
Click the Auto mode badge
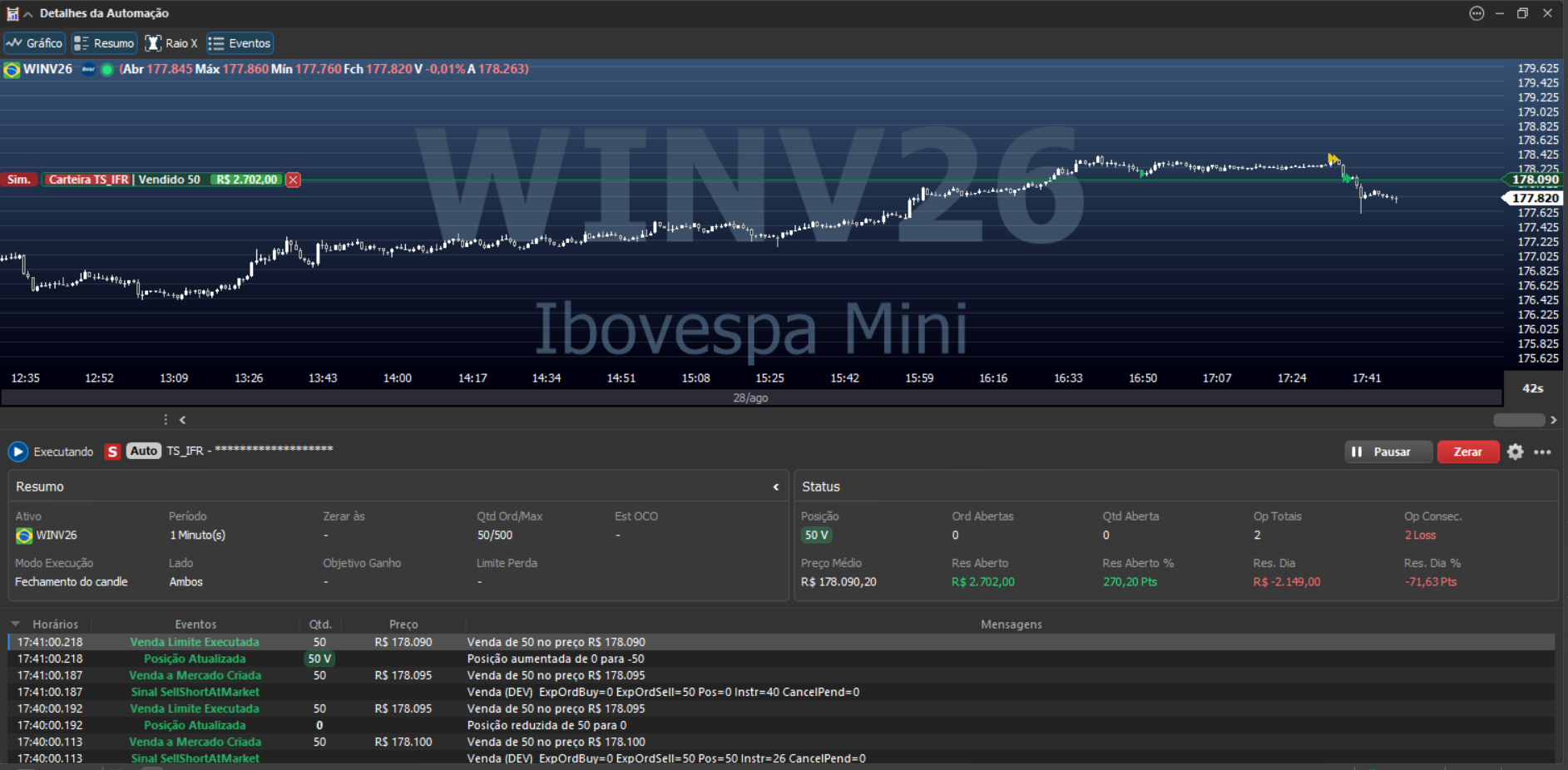click(x=144, y=451)
